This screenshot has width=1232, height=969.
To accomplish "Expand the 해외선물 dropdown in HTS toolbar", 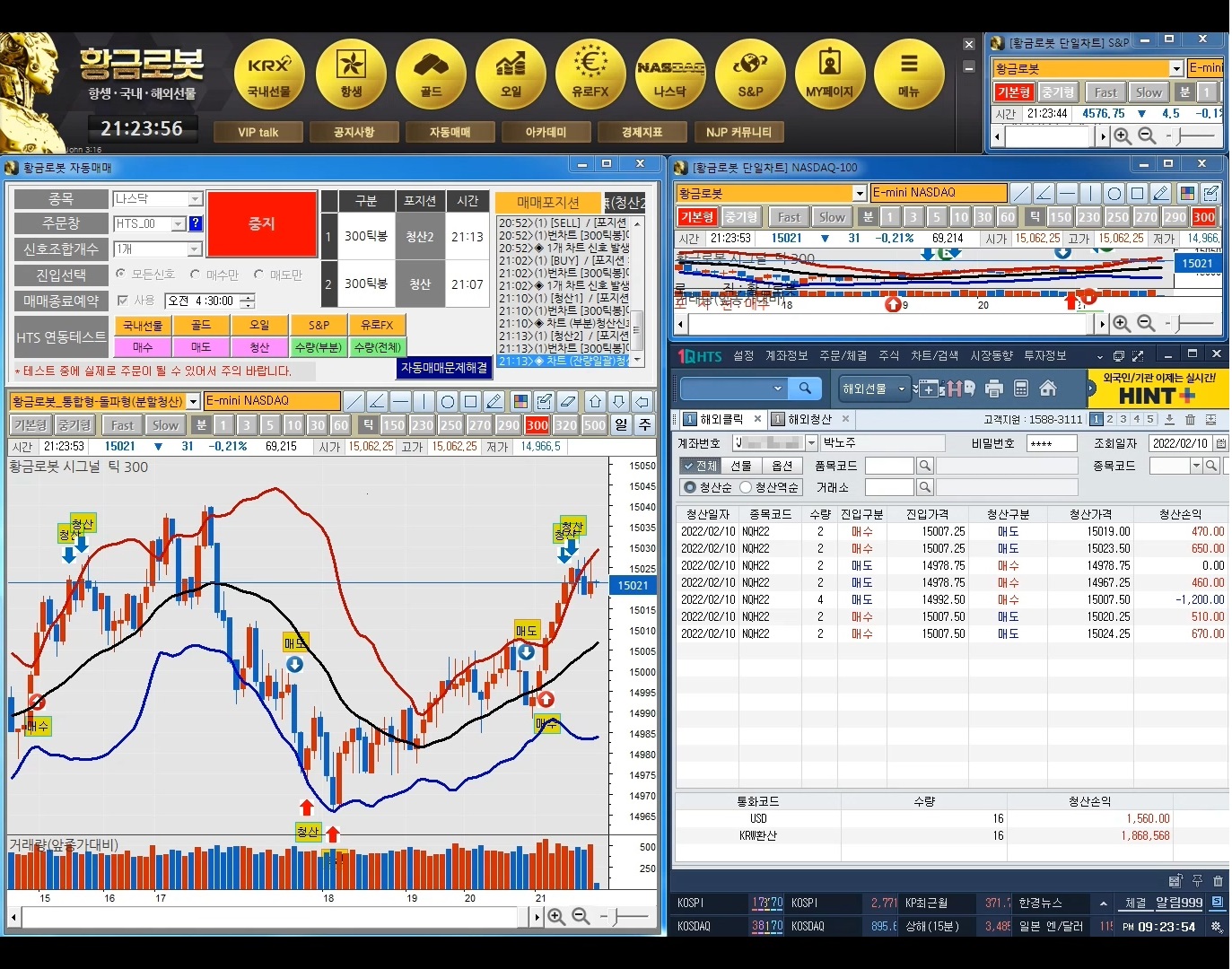I will pos(901,388).
